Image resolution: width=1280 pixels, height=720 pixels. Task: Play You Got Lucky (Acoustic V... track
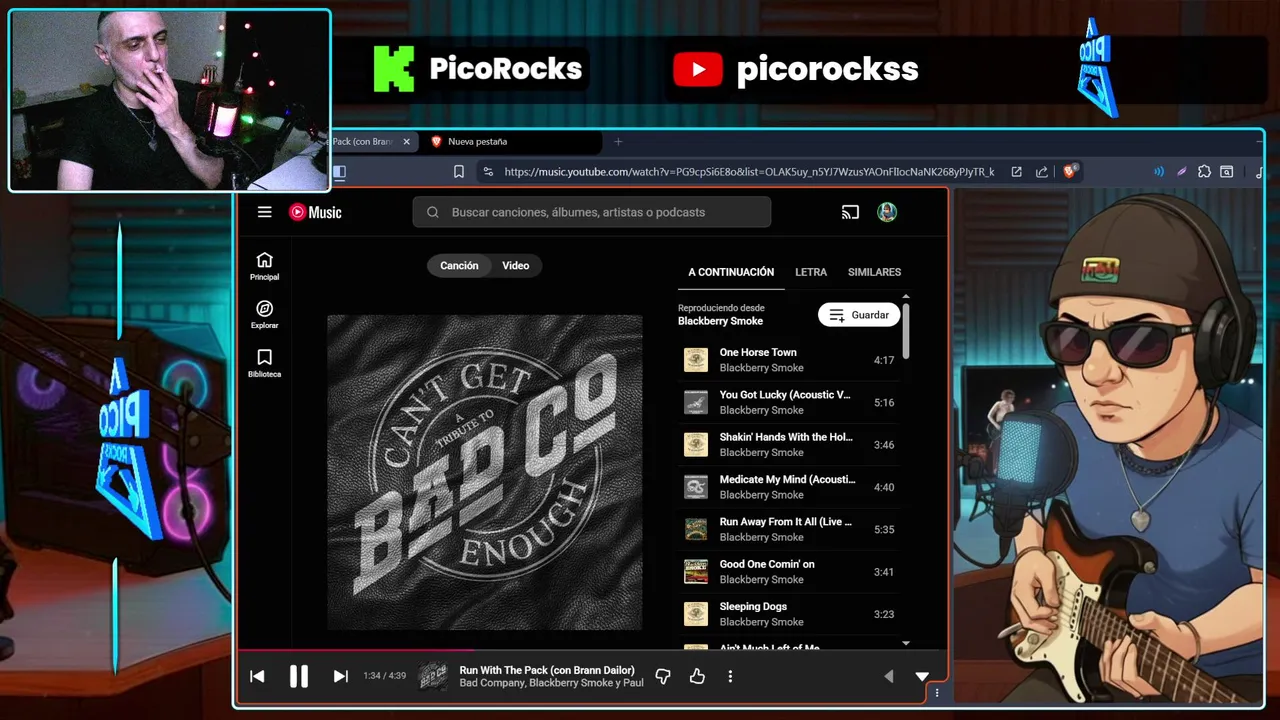[x=788, y=402]
